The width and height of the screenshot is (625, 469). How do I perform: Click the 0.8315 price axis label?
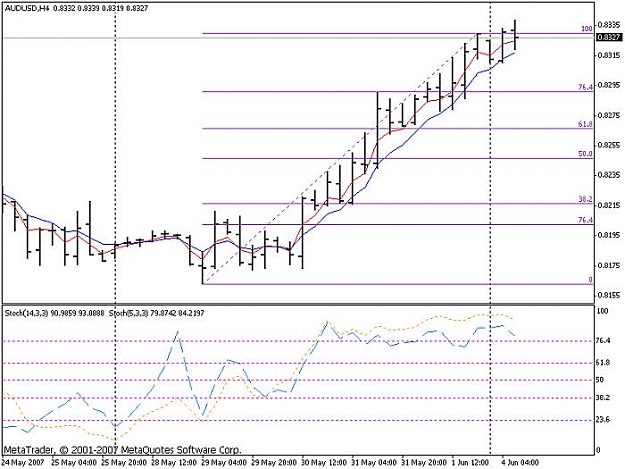(x=609, y=55)
